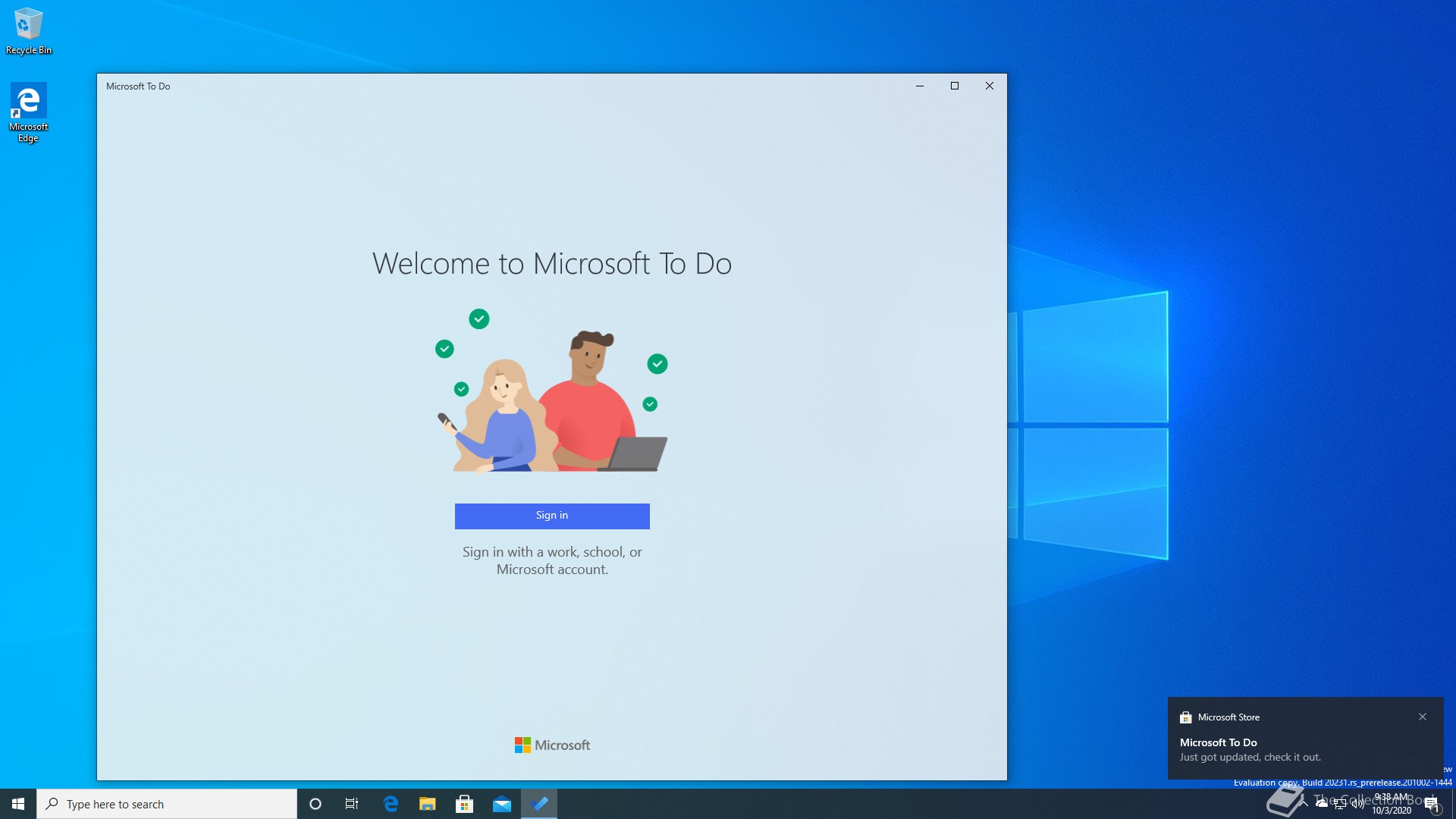Open the Mail app from the taskbar
1456x819 pixels.
point(502,804)
